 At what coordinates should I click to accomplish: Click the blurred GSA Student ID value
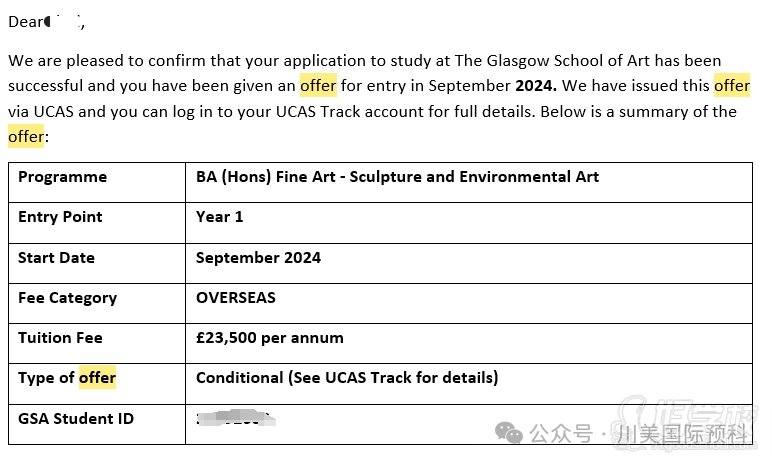235,420
